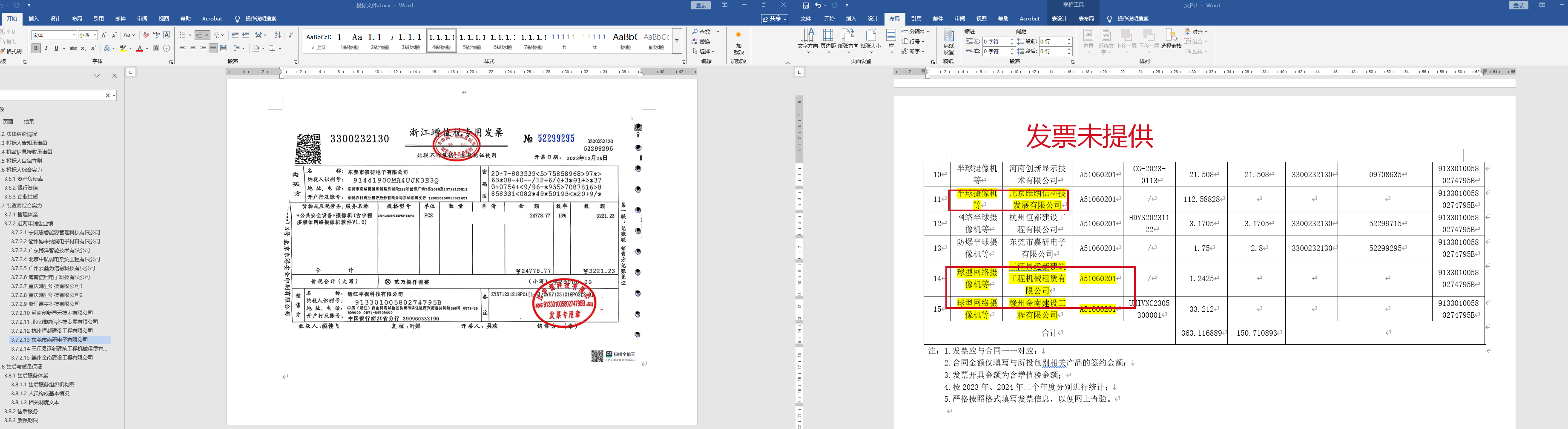
Task: Open the 分隔符 breaks dropdown
Action: pos(916,32)
